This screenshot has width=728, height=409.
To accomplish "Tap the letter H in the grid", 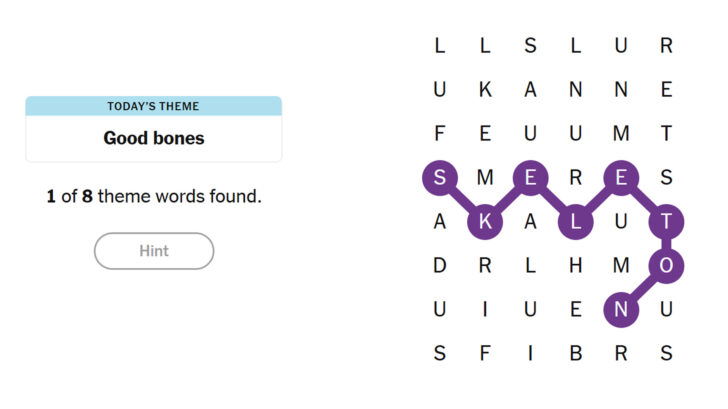I will point(575,266).
